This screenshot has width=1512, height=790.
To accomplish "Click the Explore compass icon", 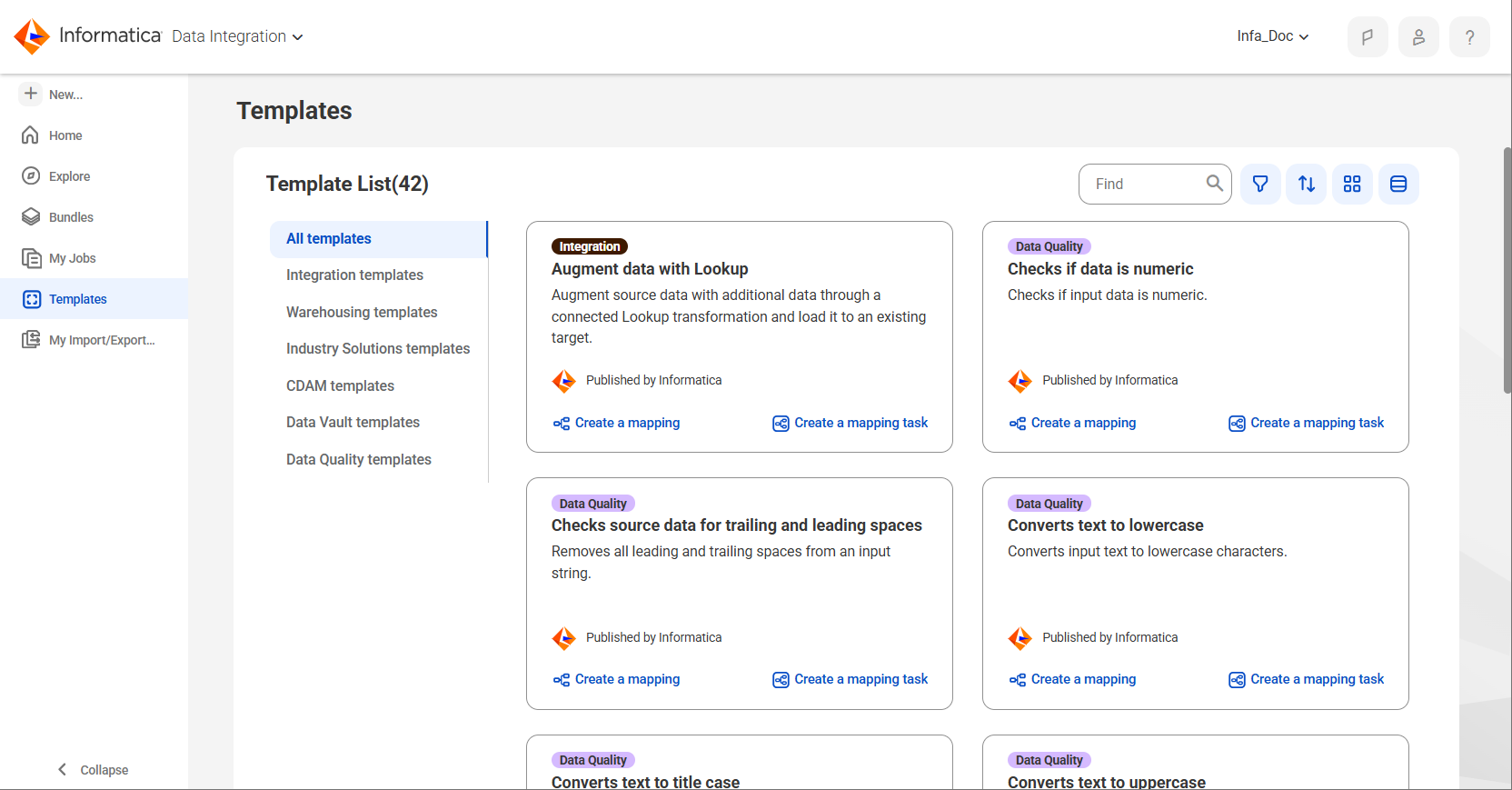I will [x=31, y=176].
